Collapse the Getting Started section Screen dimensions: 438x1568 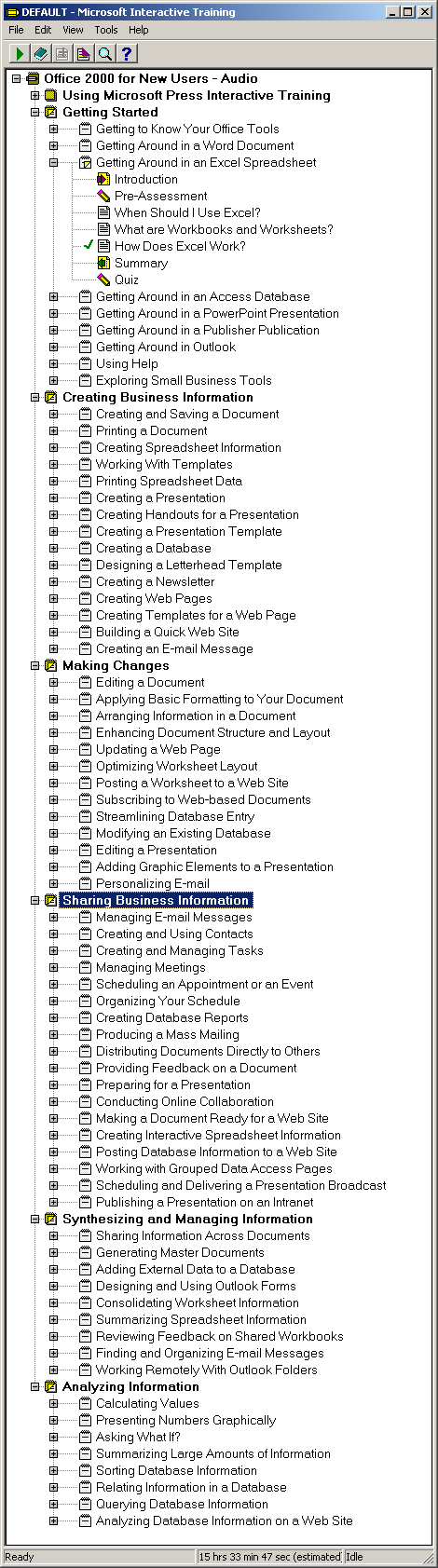pyautogui.click(x=35, y=112)
